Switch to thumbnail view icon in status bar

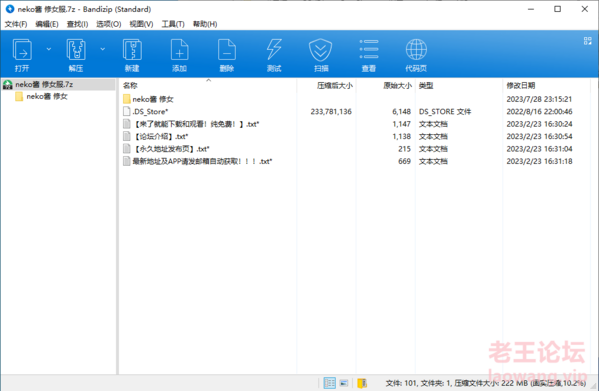pos(344,383)
